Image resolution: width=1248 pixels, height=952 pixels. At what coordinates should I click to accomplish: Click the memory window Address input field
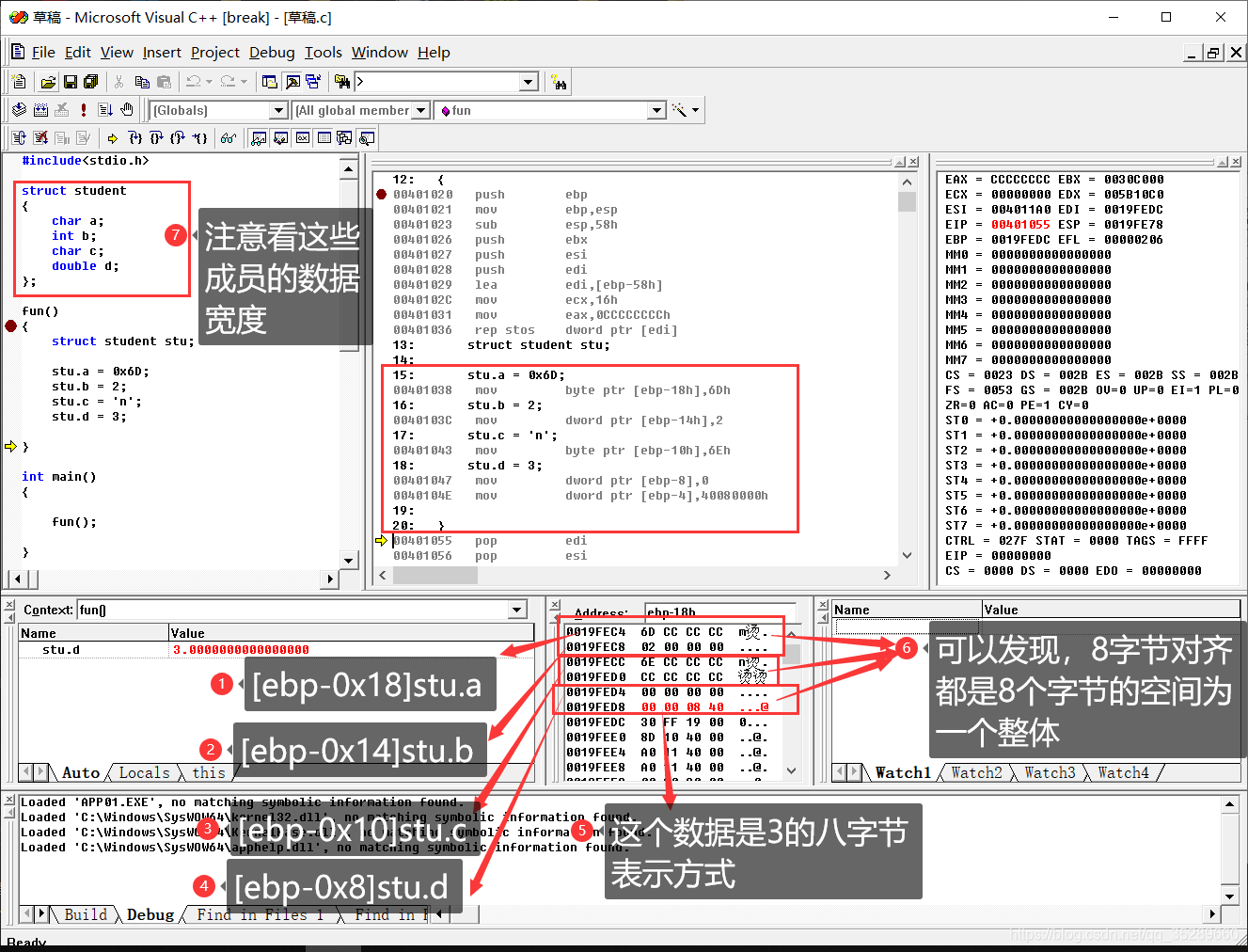click(x=720, y=612)
